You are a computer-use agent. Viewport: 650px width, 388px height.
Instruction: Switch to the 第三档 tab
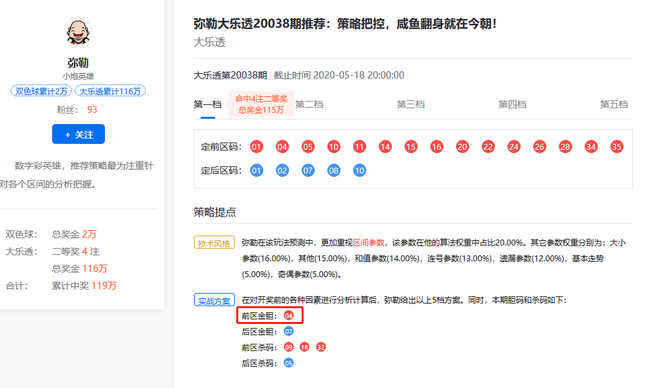pos(411,104)
